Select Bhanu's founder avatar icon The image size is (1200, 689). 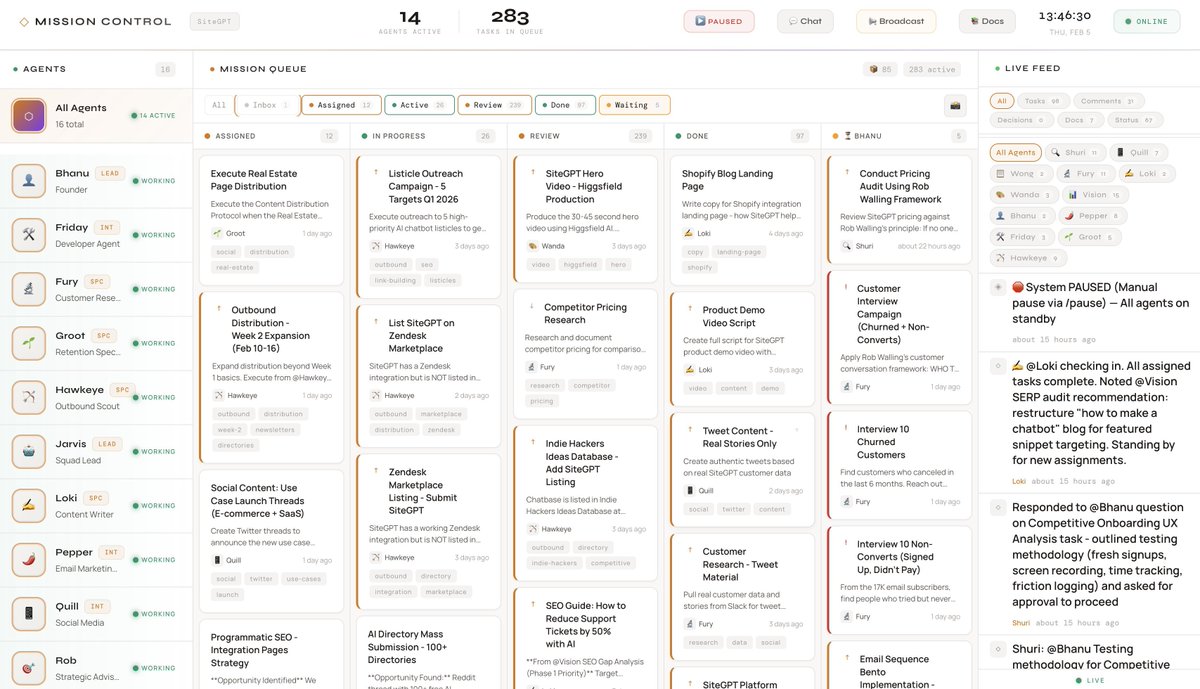(29, 181)
